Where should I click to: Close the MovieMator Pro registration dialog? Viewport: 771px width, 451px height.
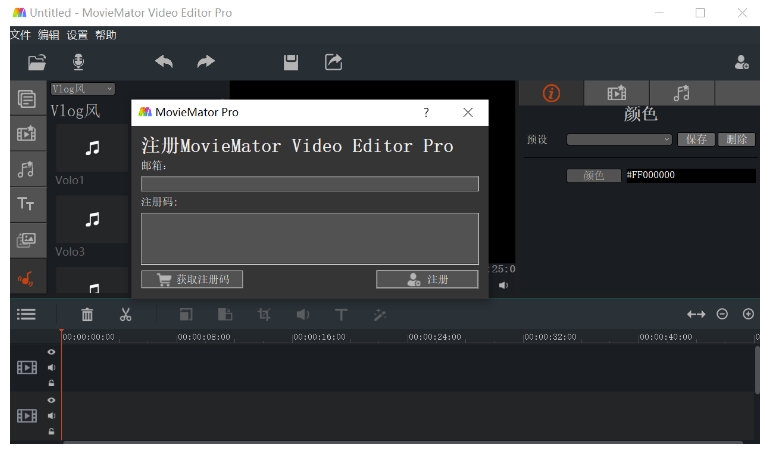(468, 113)
